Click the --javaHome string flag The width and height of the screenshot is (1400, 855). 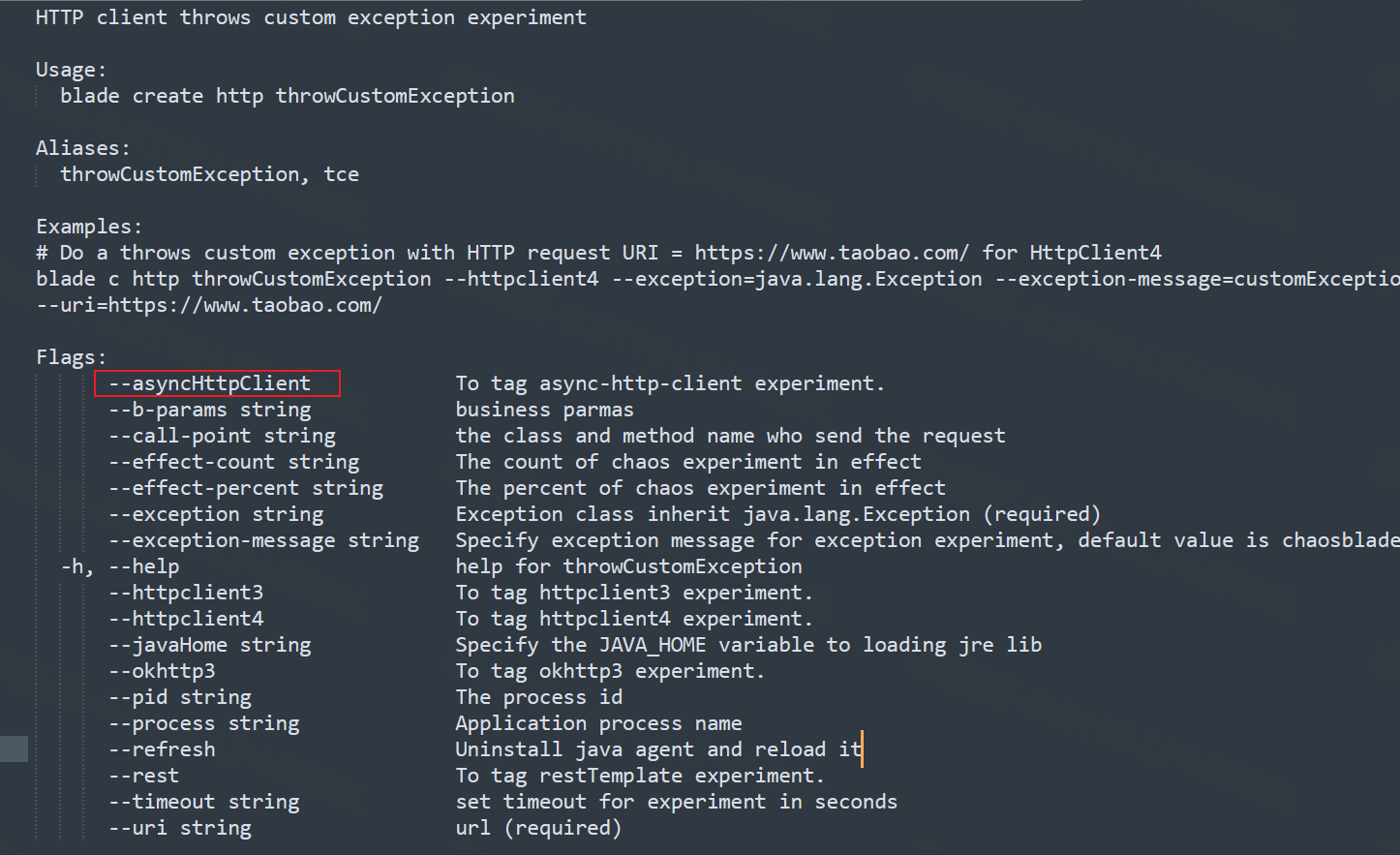pyautogui.click(x=210, y=645)
